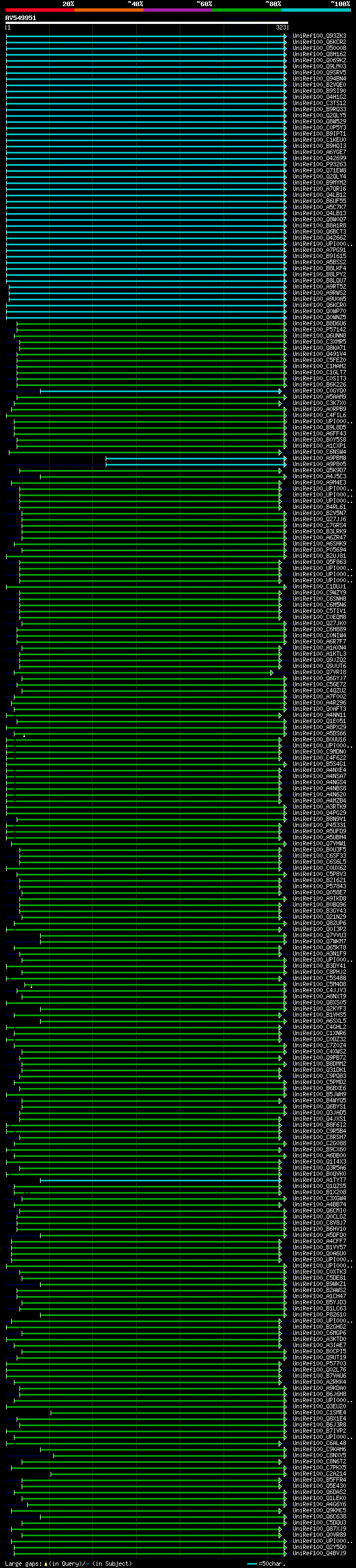Click the label UniRef100_C6AL48

[x=319, y=1443]
